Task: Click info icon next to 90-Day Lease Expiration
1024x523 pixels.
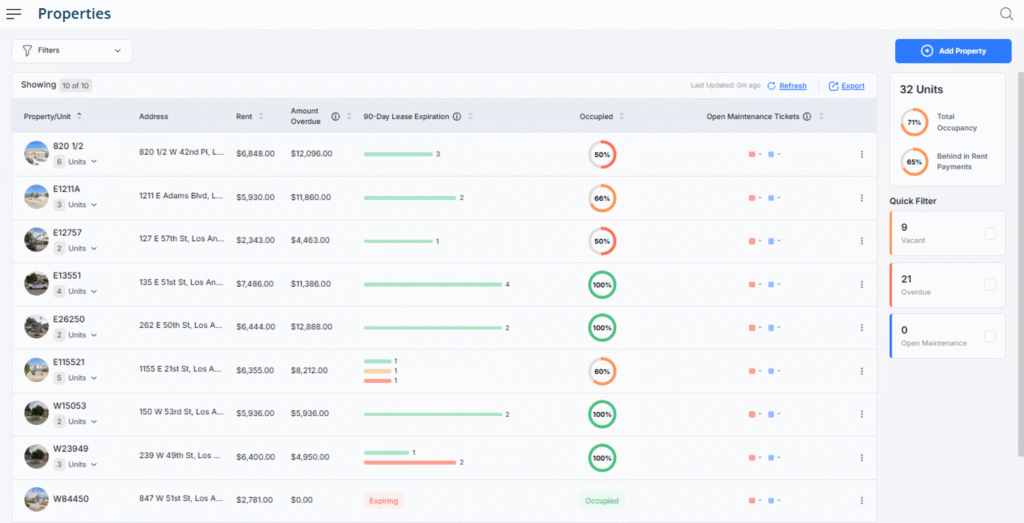Action: [456, 116]
